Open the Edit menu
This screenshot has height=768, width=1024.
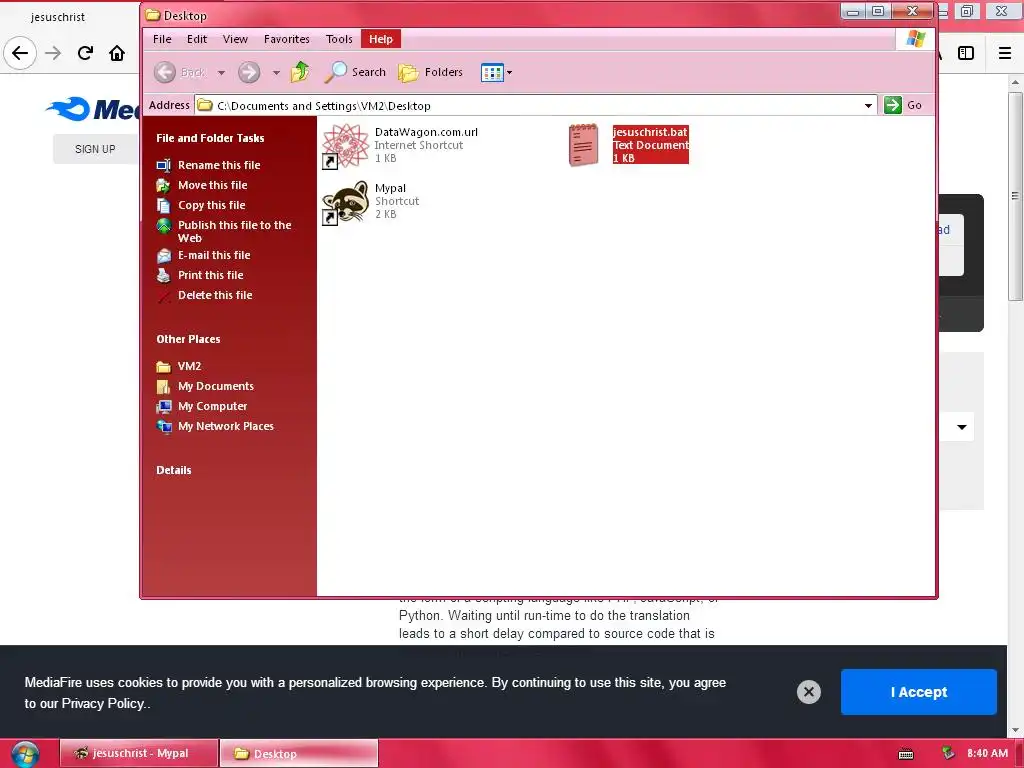197,39
